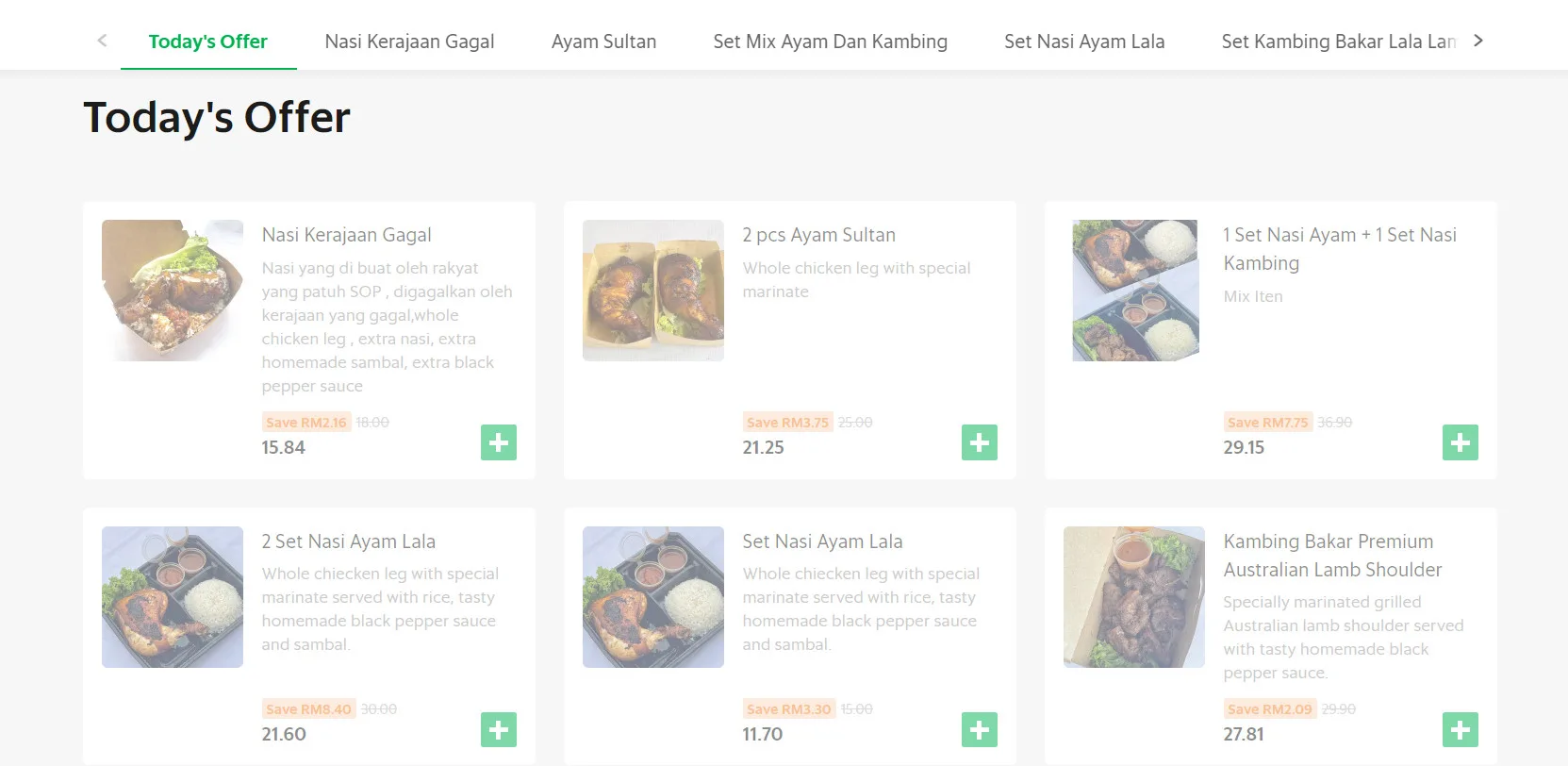The width and height of the screenshot is (1568, 766).
Task: Add Nasi Ayam + Nasi Kambing set
Action: click(x=1460, y=442)
